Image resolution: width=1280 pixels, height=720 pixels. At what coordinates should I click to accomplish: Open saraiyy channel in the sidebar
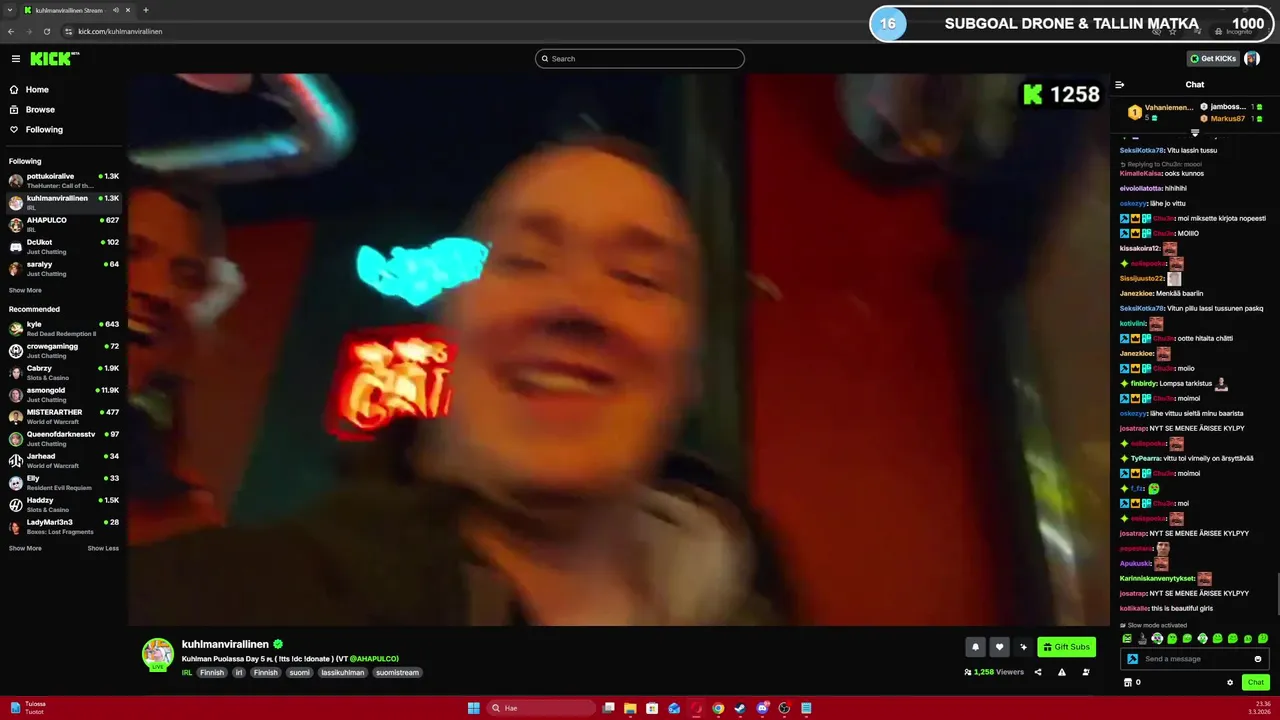pos(63,268)
